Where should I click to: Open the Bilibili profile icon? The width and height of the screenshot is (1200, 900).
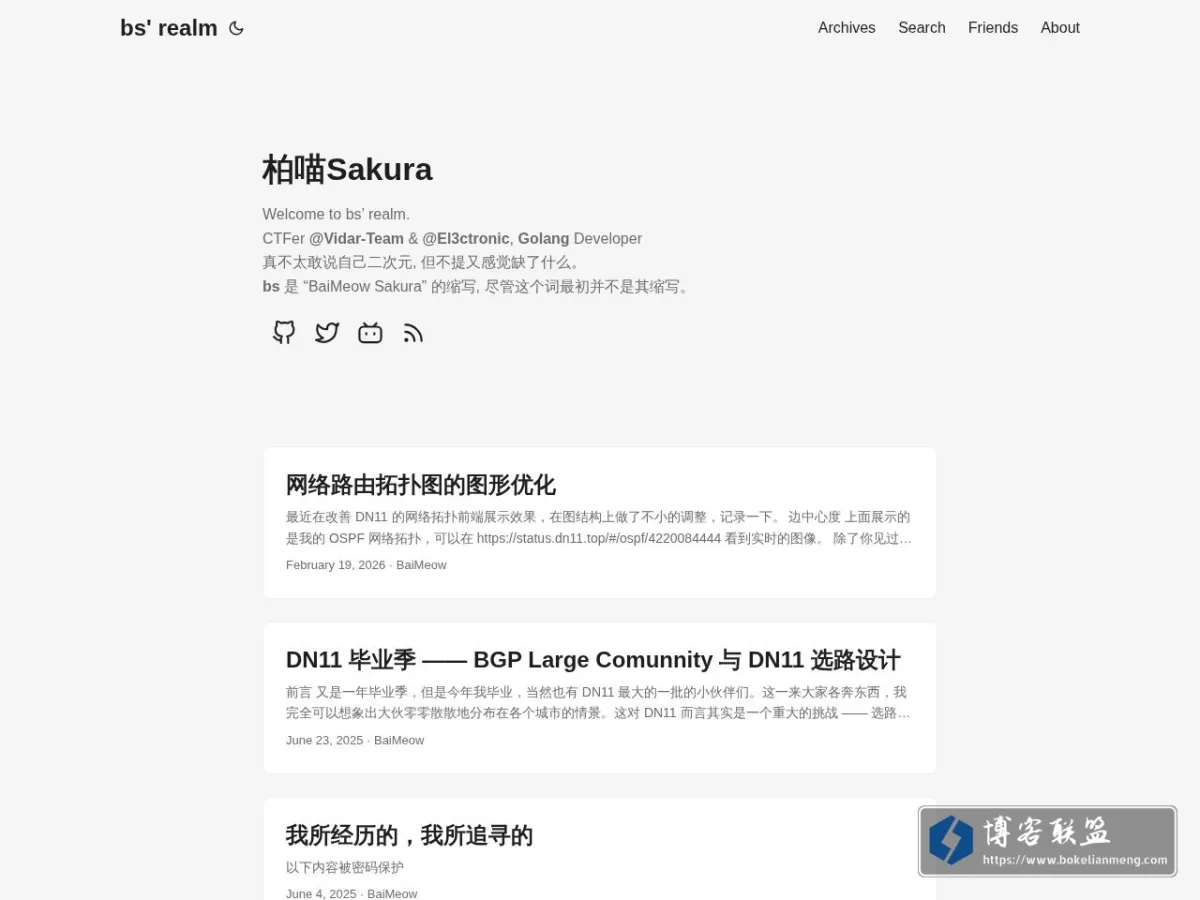[370, 333]
